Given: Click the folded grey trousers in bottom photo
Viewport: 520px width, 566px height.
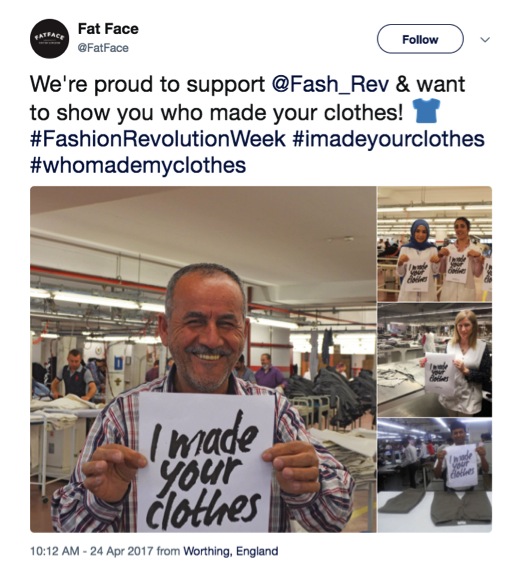Looking at the screenshot, I should [434, 507].
